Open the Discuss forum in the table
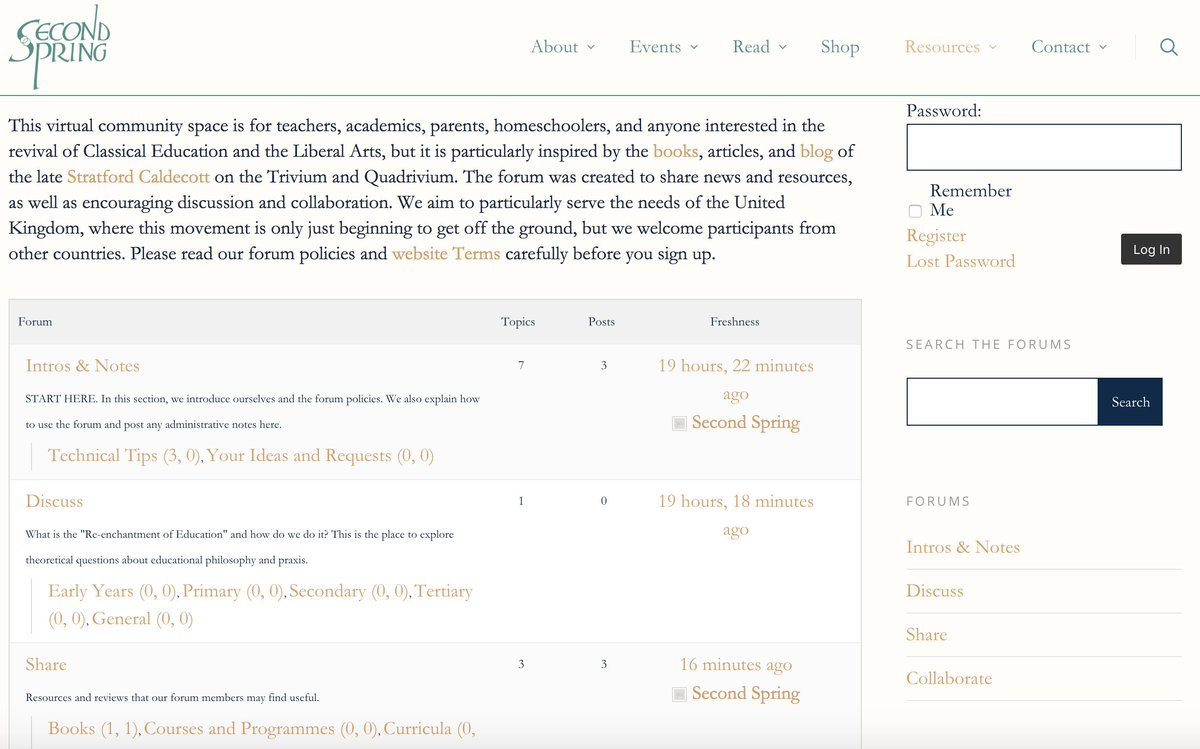Viewport: 1200px width, 749px height. click(54, 501)
